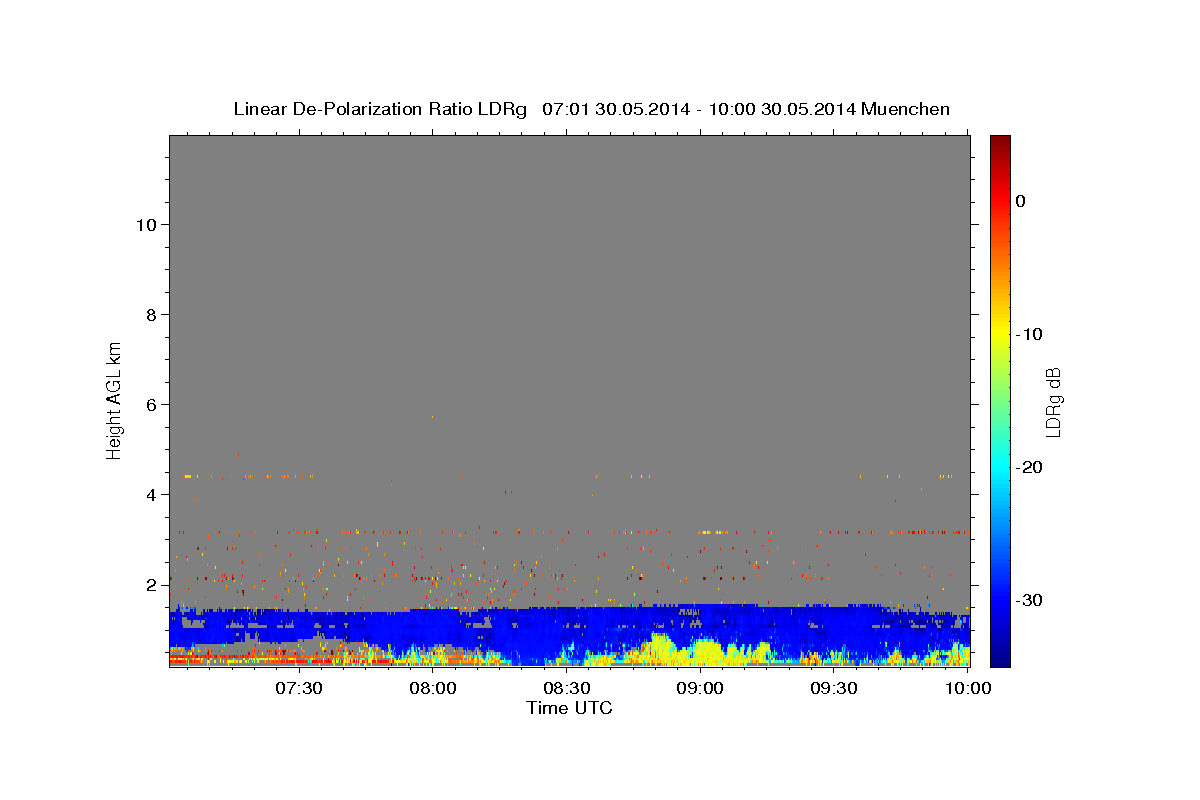This screenshot has width=1200, height=800.
Task: Click the 'LDRg dB' colorbar label
Action: click(1053, 401)
